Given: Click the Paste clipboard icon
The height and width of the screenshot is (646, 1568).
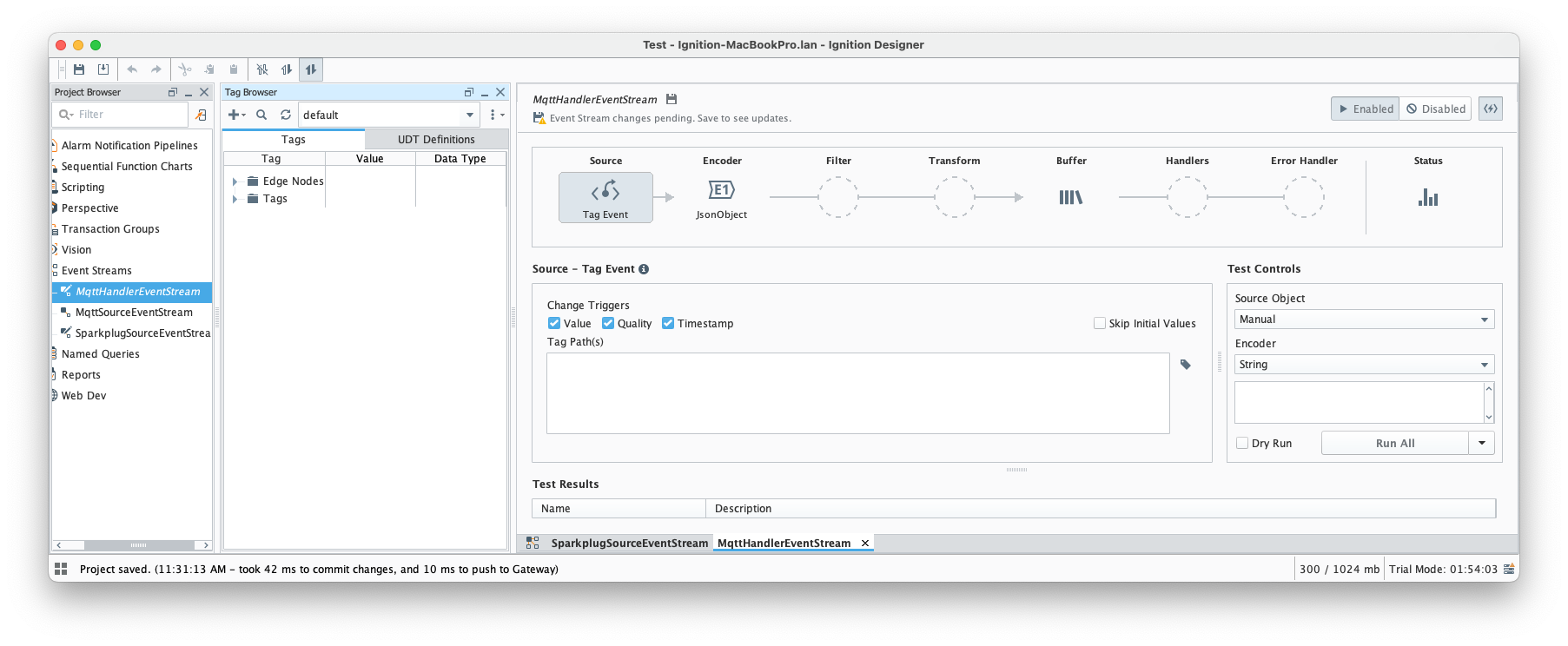Looking at the screenshot, I should point(234,69).
